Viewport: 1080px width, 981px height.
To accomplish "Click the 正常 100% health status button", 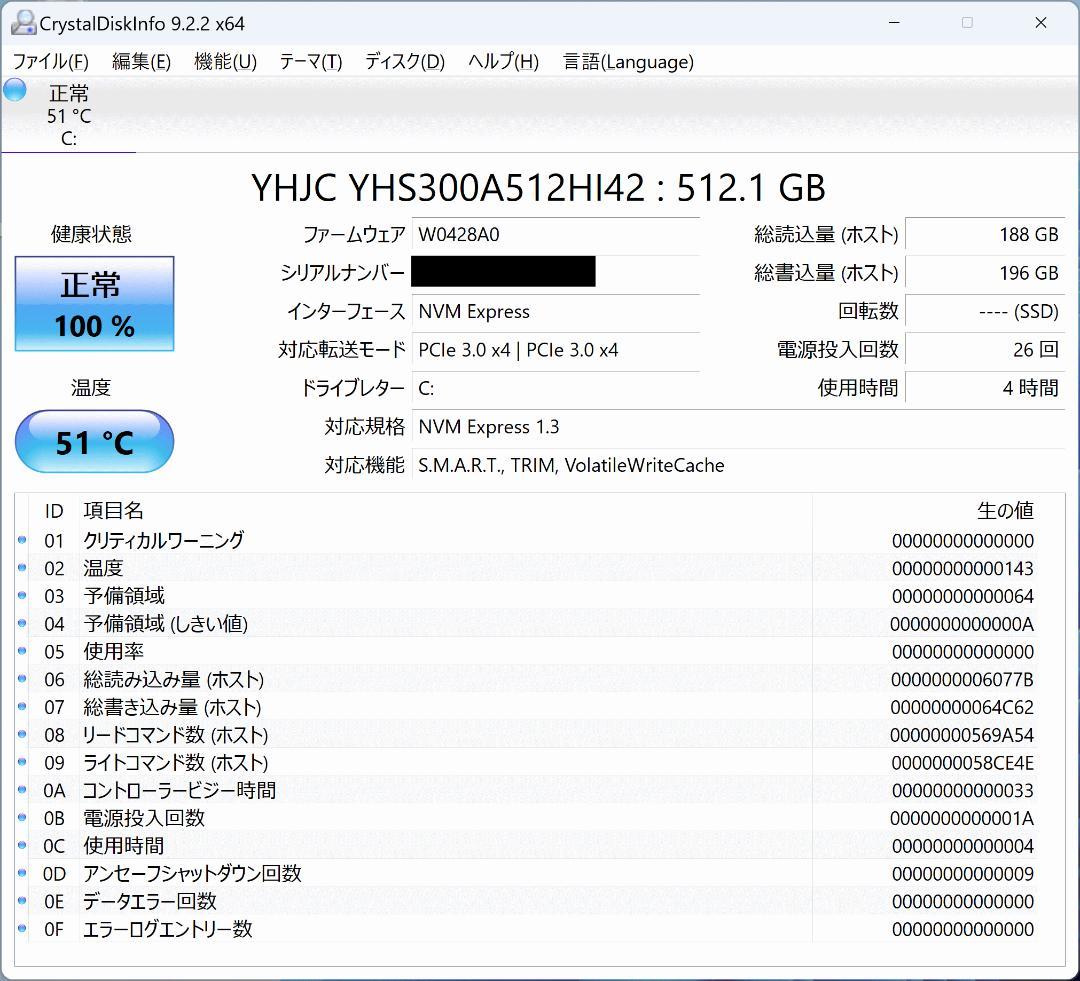I will click(94, 304).
